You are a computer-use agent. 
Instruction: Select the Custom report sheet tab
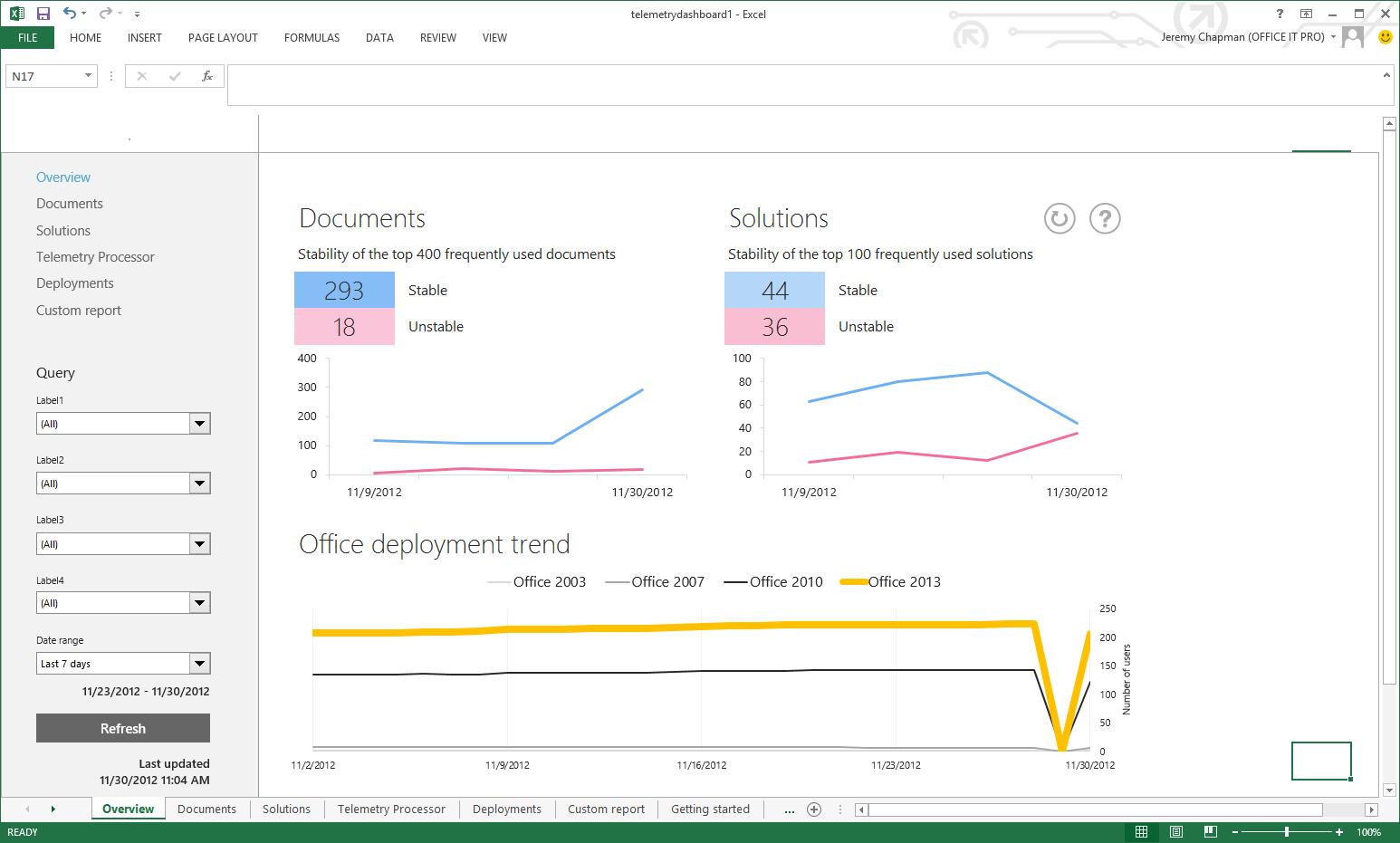click(x=606, y=809)
